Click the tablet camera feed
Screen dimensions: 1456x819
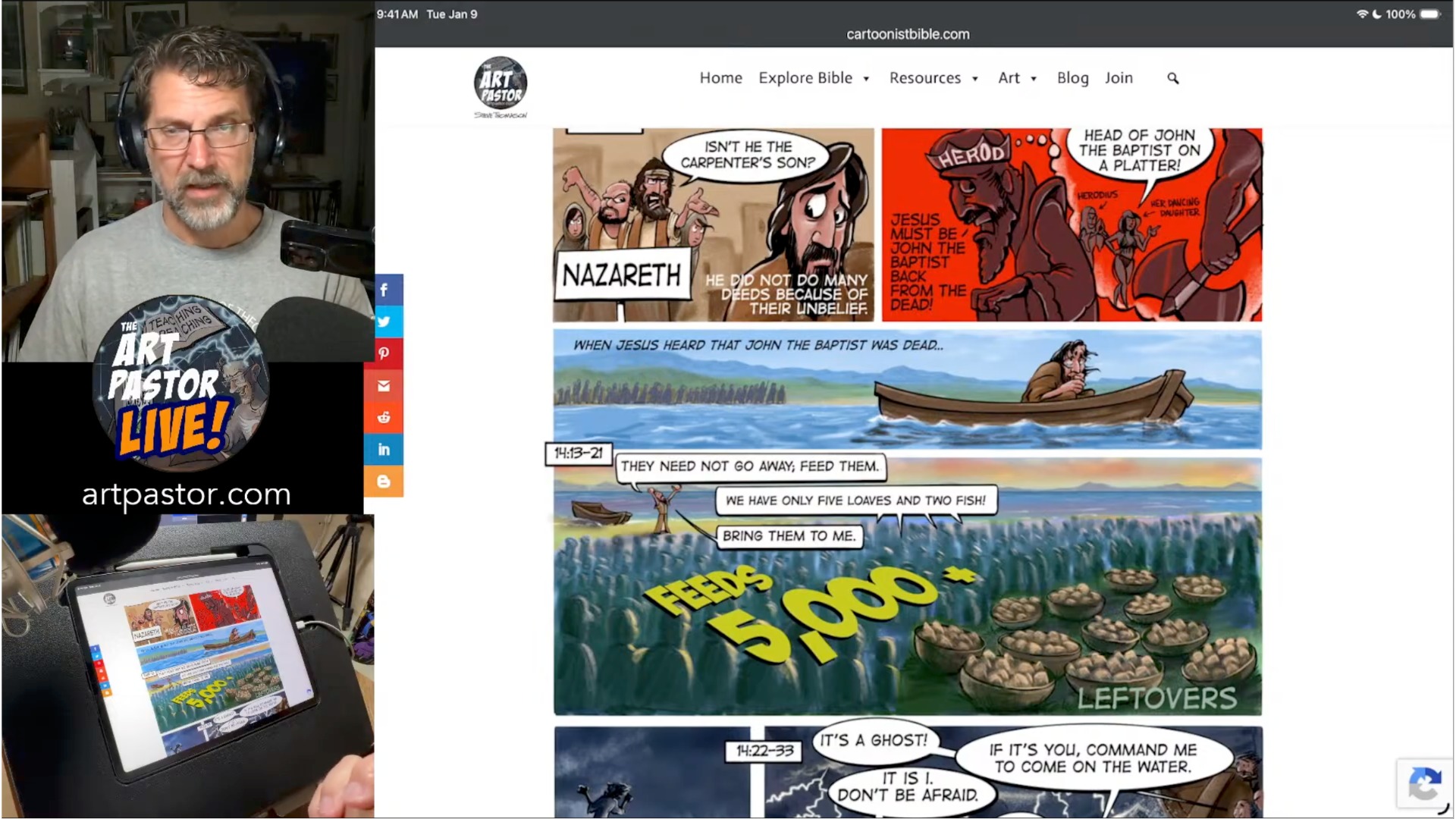point(187,667)
